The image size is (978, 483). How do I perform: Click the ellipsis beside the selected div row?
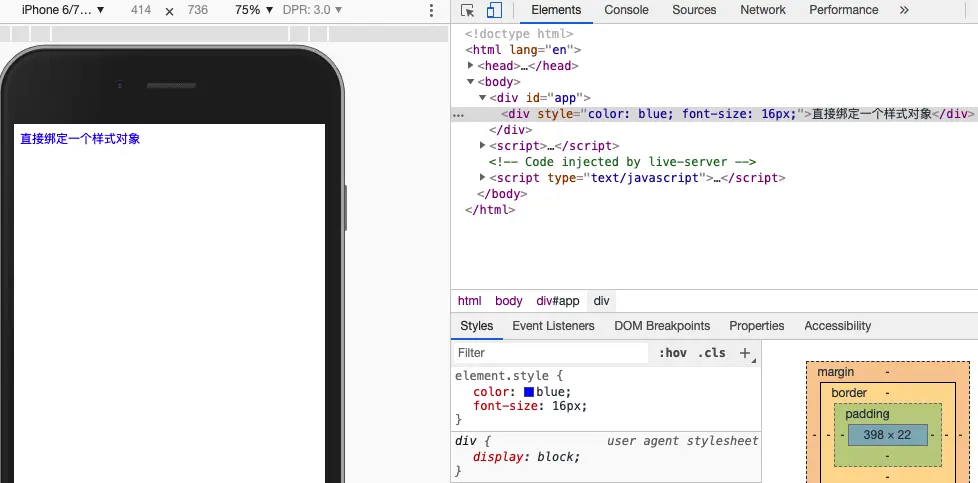coord(458,114)
